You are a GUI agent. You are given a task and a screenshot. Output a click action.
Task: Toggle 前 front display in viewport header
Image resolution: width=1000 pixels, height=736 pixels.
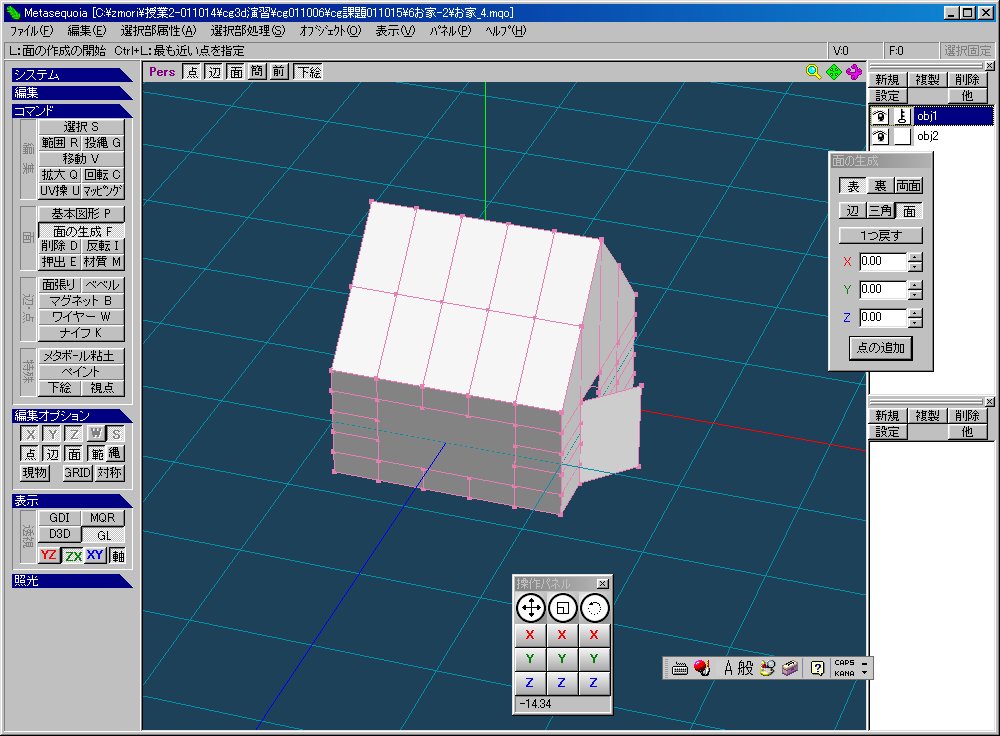pos(279,72)
